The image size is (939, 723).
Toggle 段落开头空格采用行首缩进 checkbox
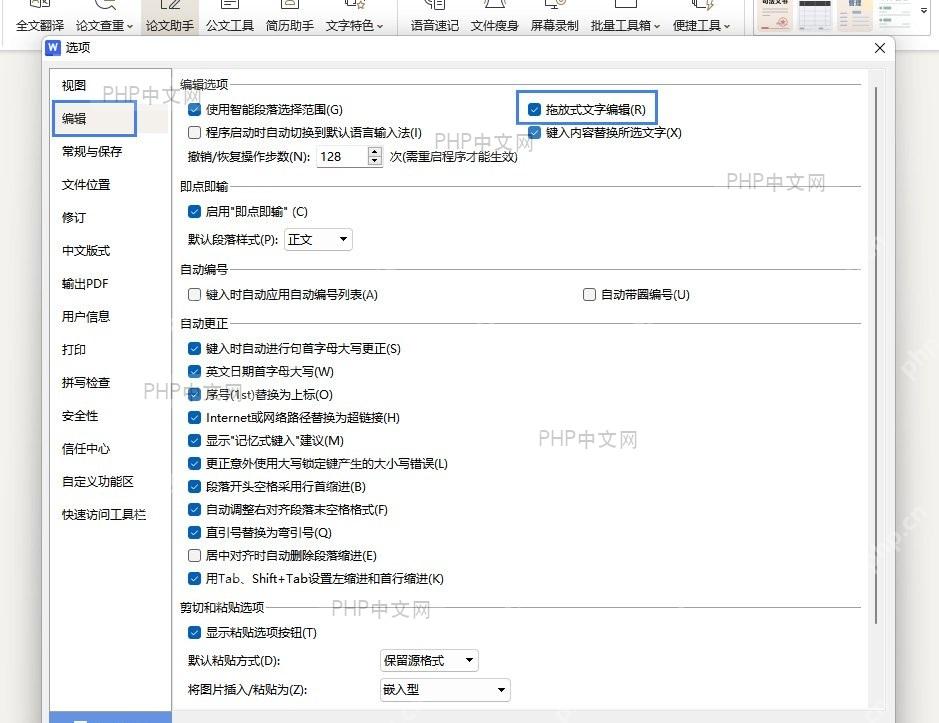[x=194, y=486]
